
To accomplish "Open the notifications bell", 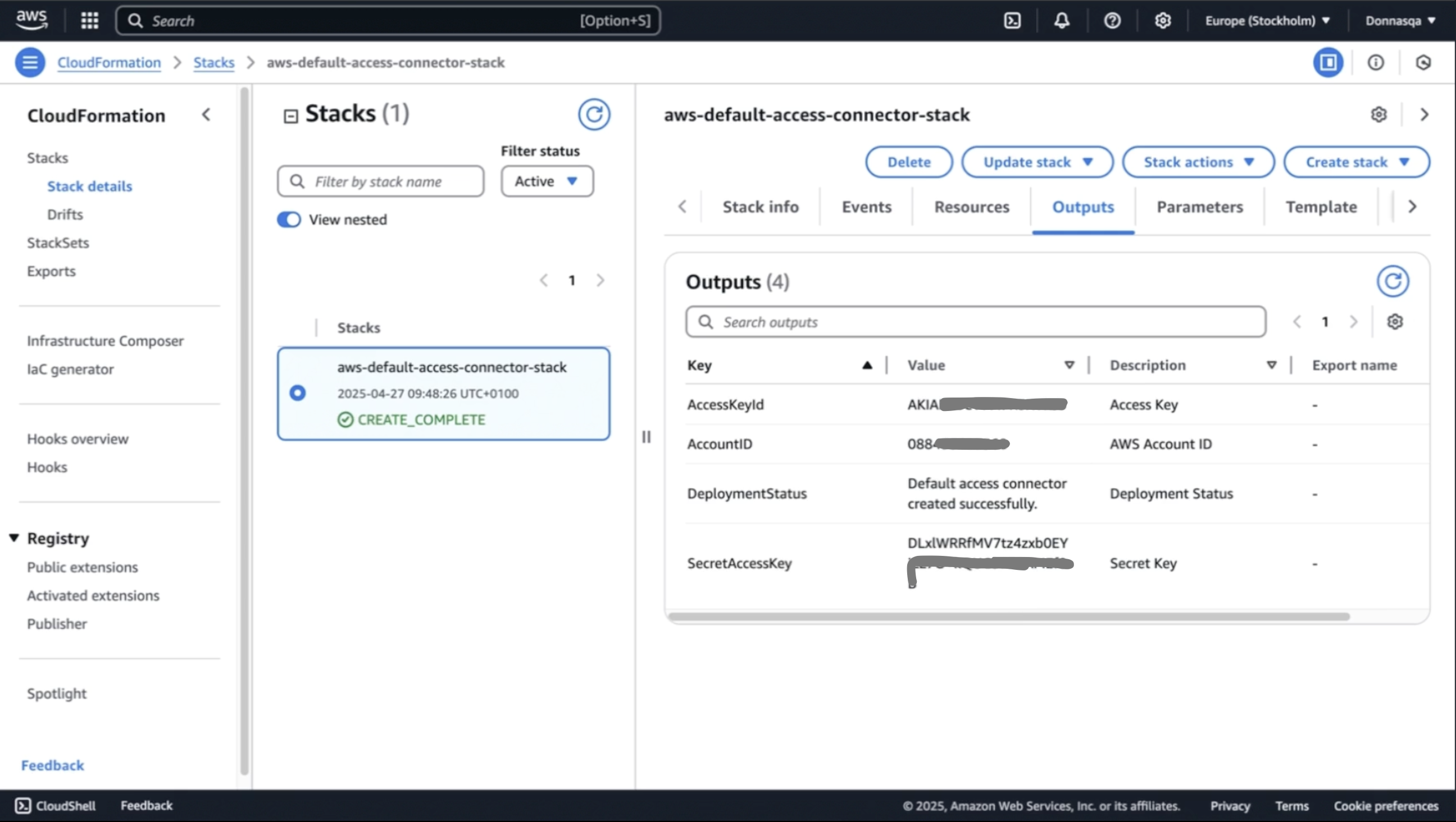I will point(1062,21).
